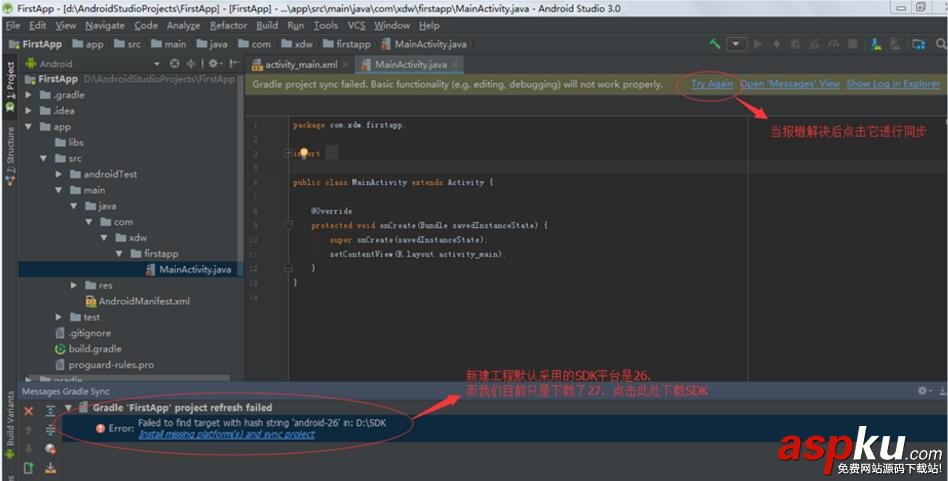
Task: Open the File menu
Action: click(13, 25)
